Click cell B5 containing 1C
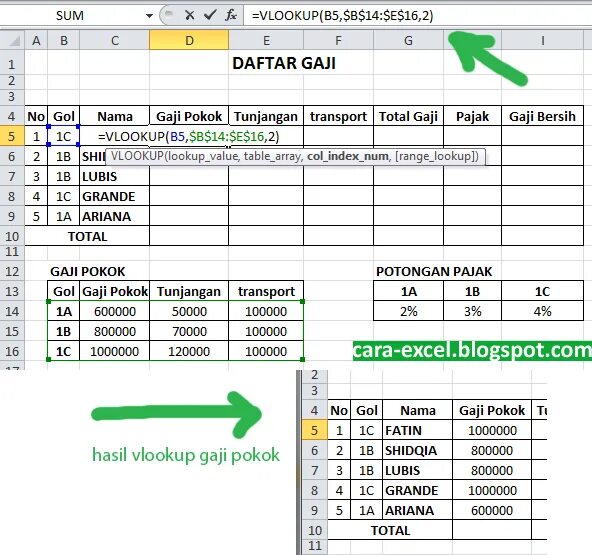592x555 pixels. (x=63, y=136)
